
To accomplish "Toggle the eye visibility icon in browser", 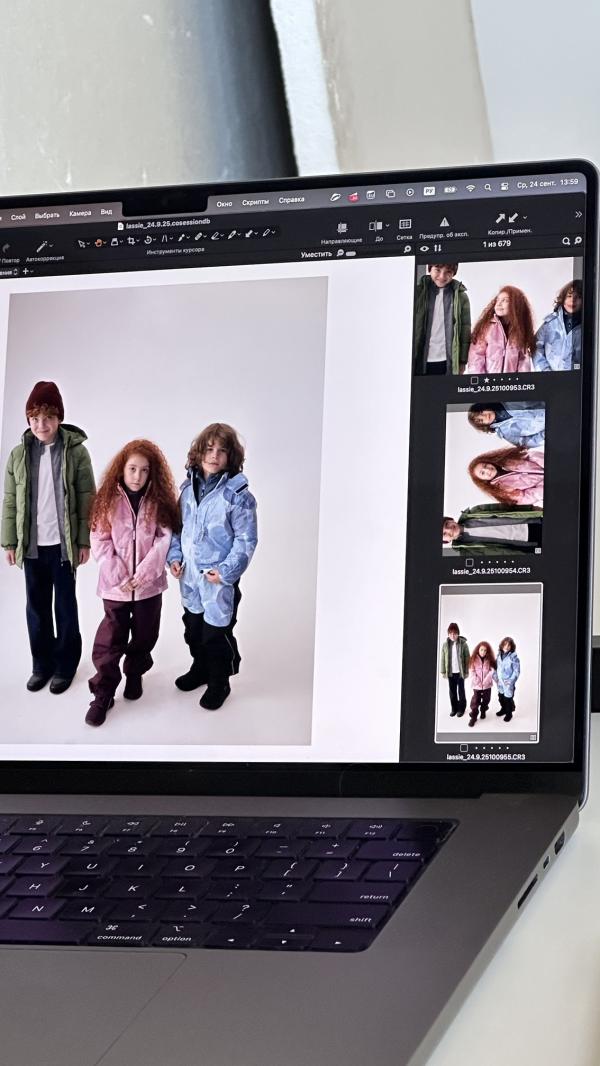I will pos(424,248).
